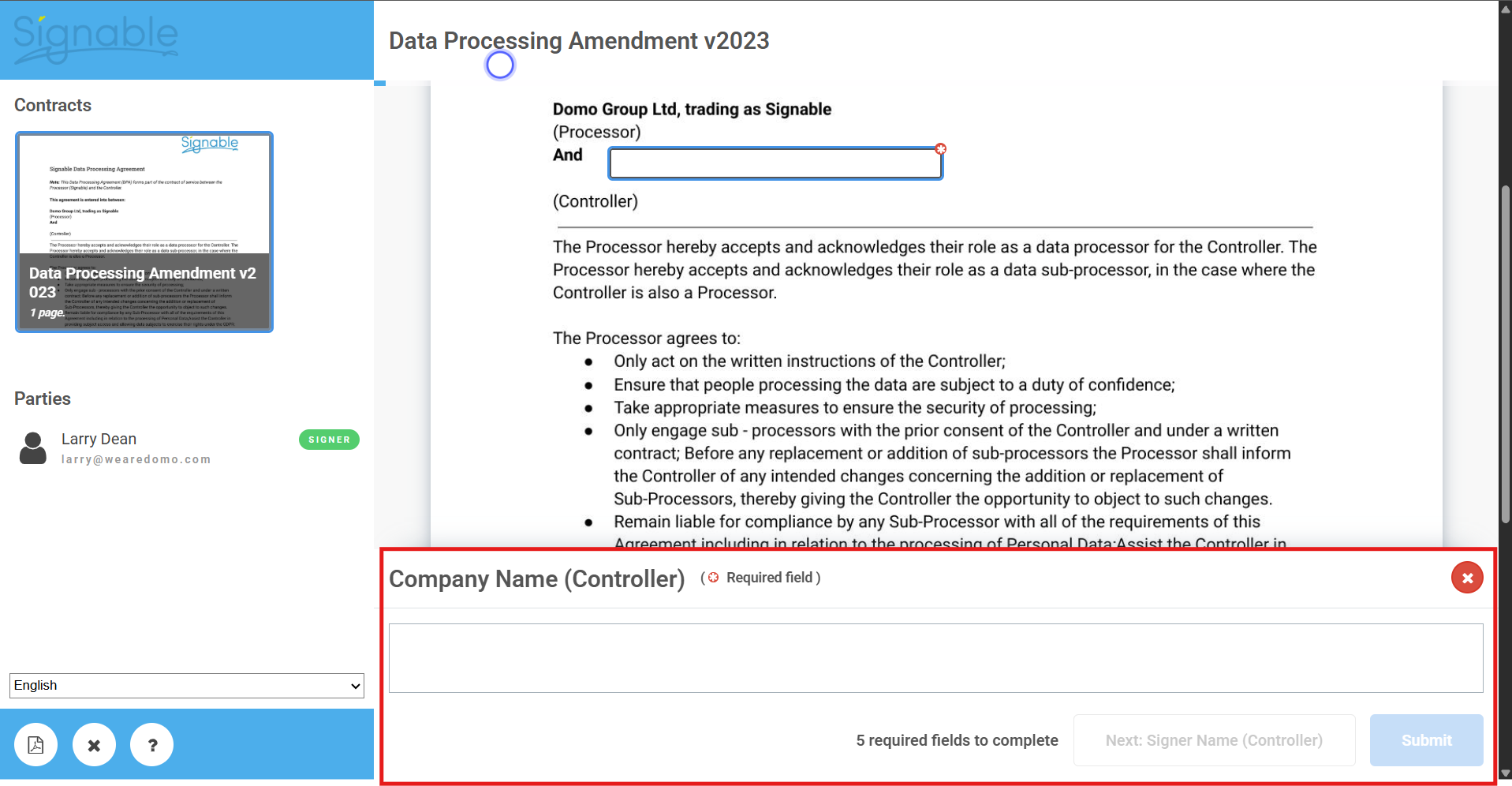Click the required marker on the document field
Viewport: 1512px width, 786px height.
point(940,148)
